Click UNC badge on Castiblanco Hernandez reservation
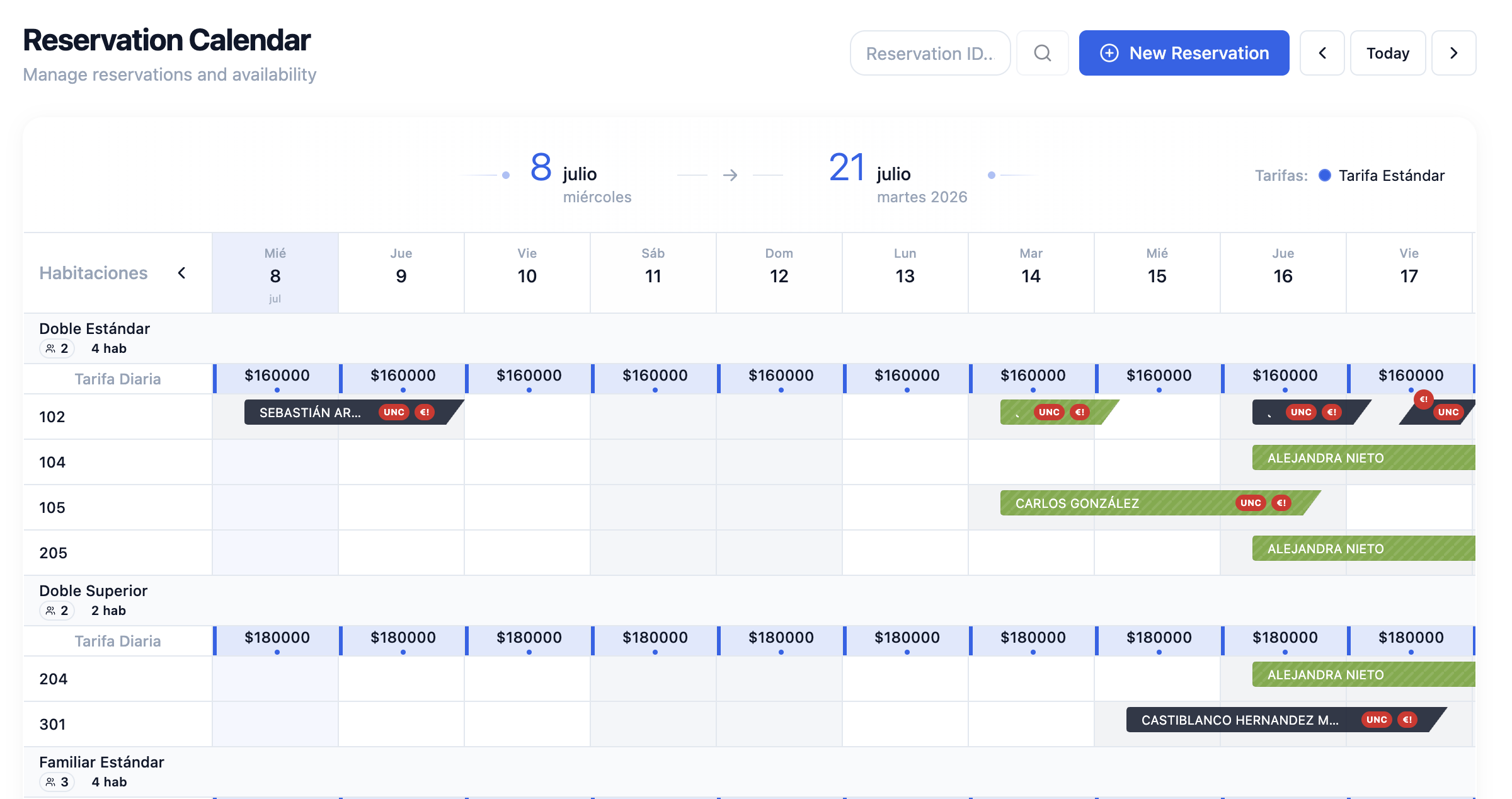Image resolution: width=1512 pixels, height=799 pixels. click(x=1377, y=720)
